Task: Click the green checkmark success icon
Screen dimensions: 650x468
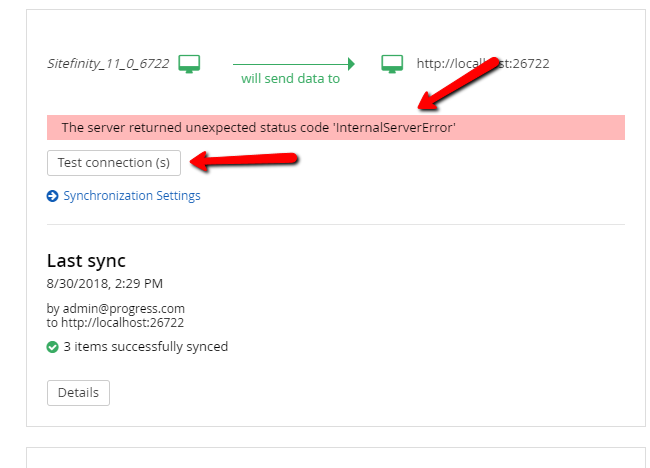Action: point(52,347)
